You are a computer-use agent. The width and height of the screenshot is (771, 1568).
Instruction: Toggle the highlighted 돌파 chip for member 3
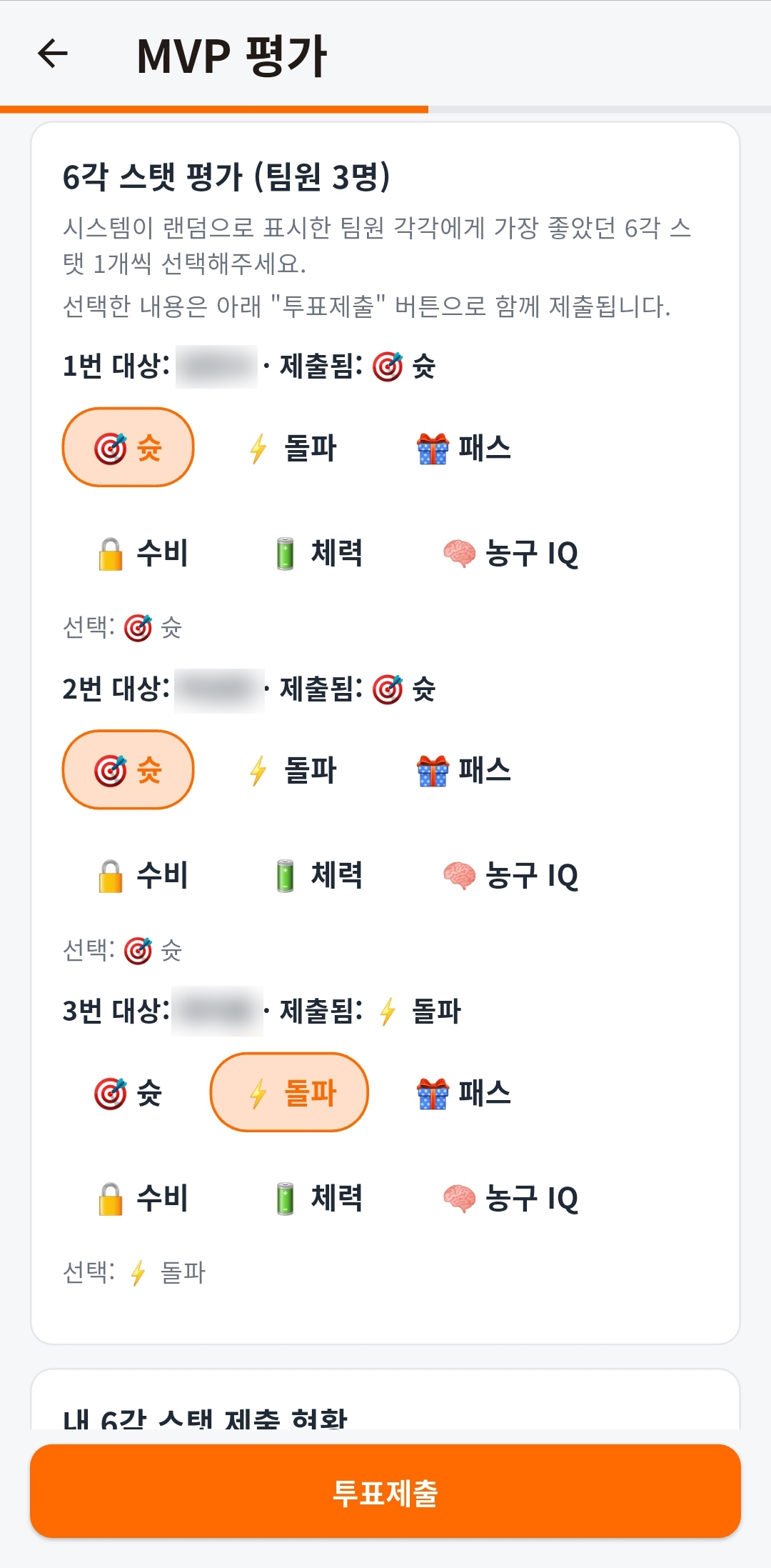(x=288, y=1092)
